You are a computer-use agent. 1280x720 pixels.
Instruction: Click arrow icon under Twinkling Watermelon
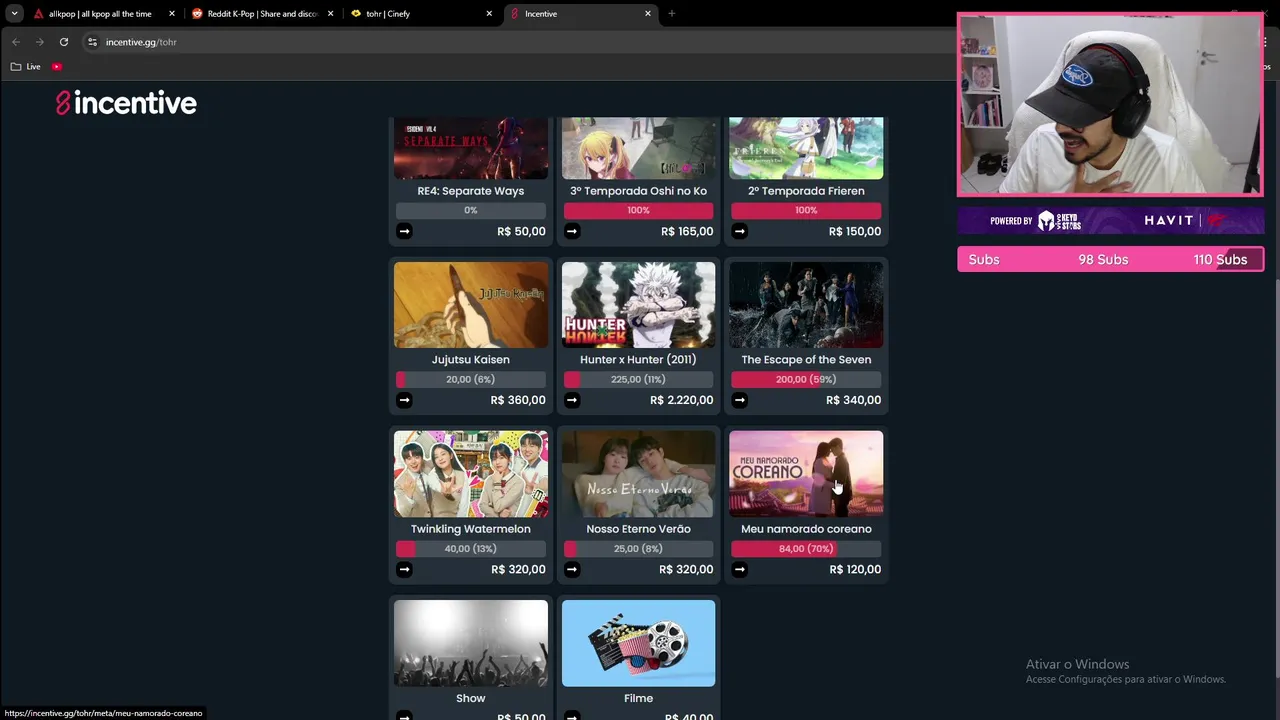click(404, 569)
